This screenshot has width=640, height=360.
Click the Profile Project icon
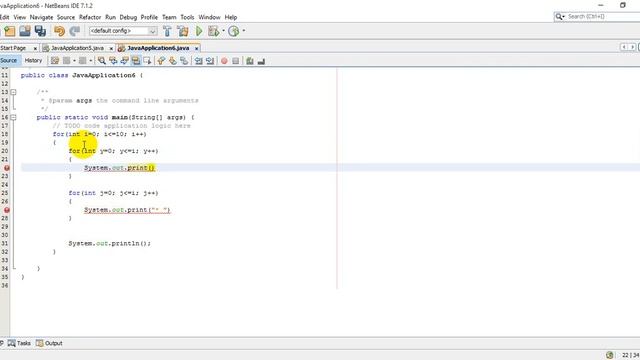[x=233, y=31]
